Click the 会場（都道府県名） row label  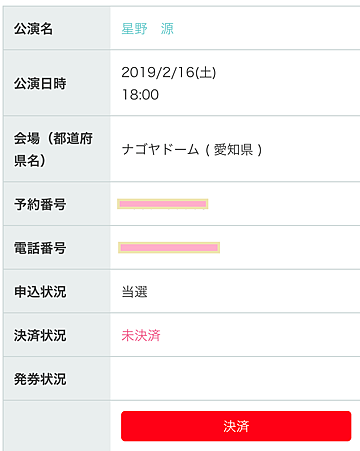(53, 149)
